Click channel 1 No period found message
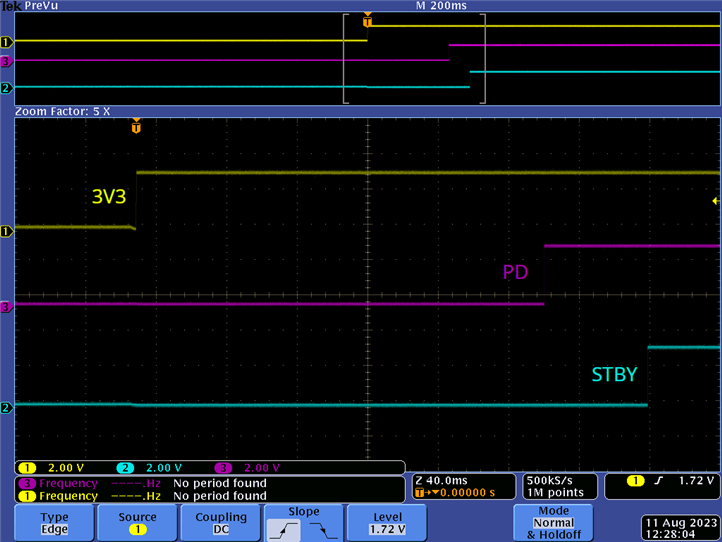 pyautogui.click(x=220, y=496)
